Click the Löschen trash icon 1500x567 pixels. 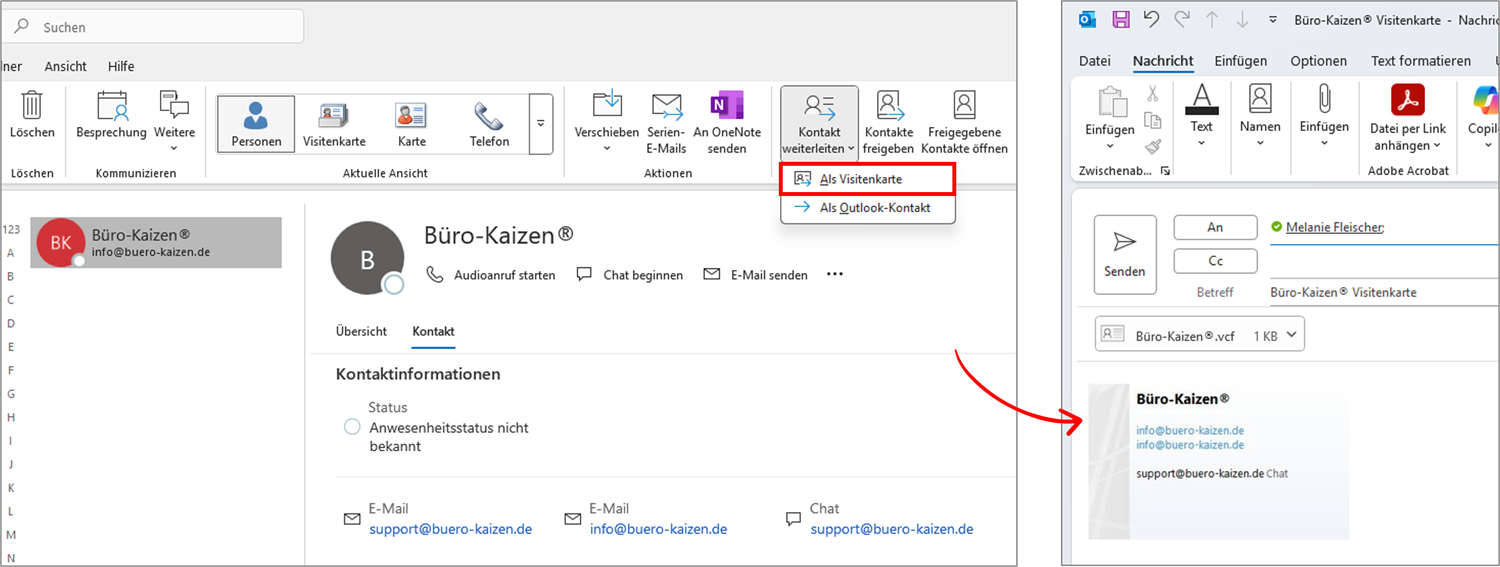[32, 107]
